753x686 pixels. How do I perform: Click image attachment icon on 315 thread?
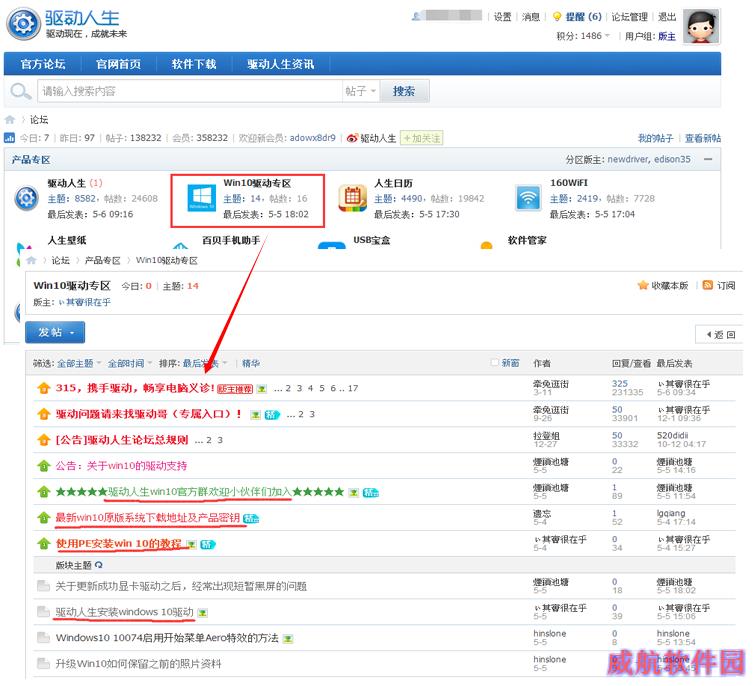pos(261,389)
